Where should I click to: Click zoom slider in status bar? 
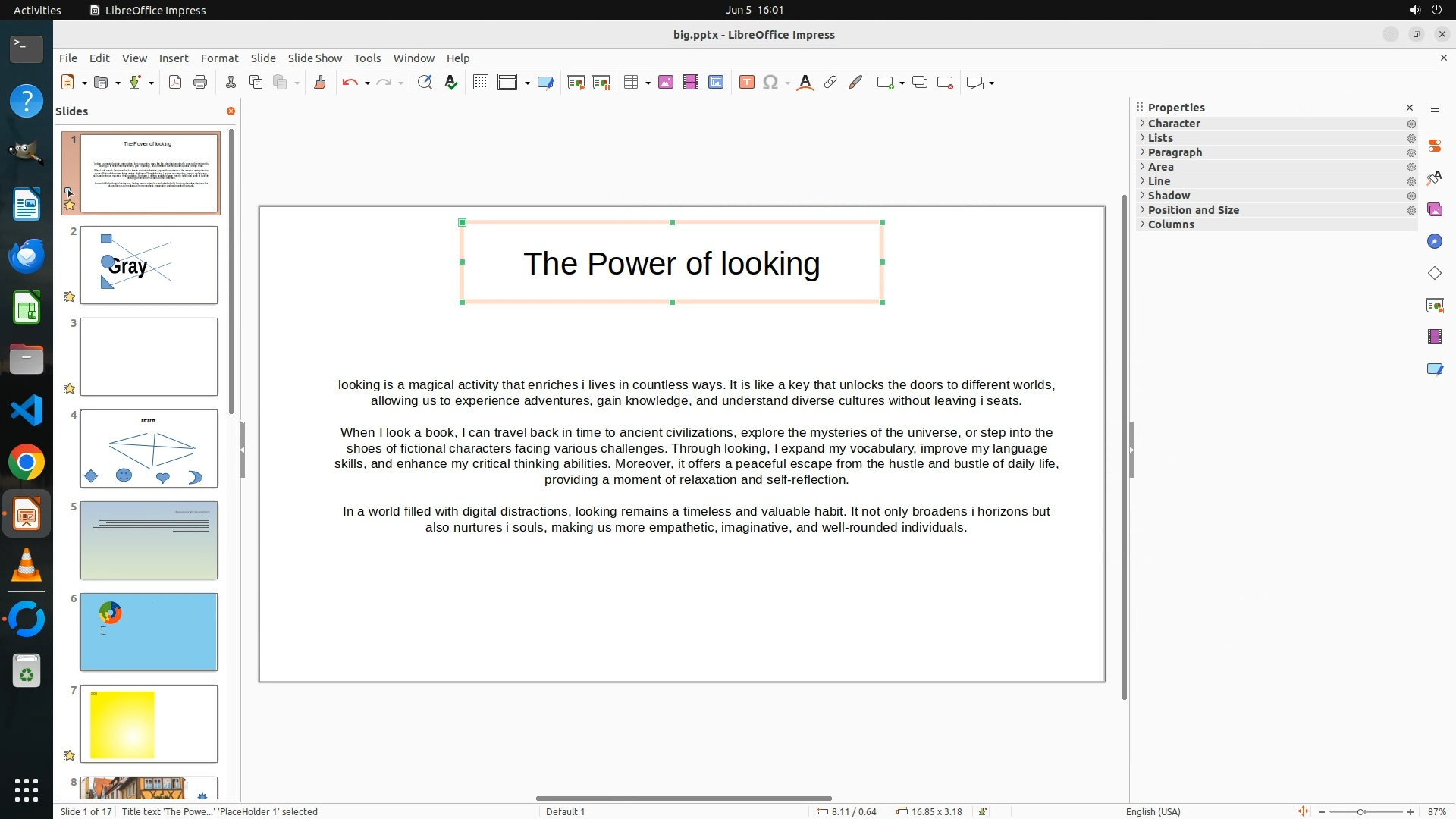[x=1361, y=812]
